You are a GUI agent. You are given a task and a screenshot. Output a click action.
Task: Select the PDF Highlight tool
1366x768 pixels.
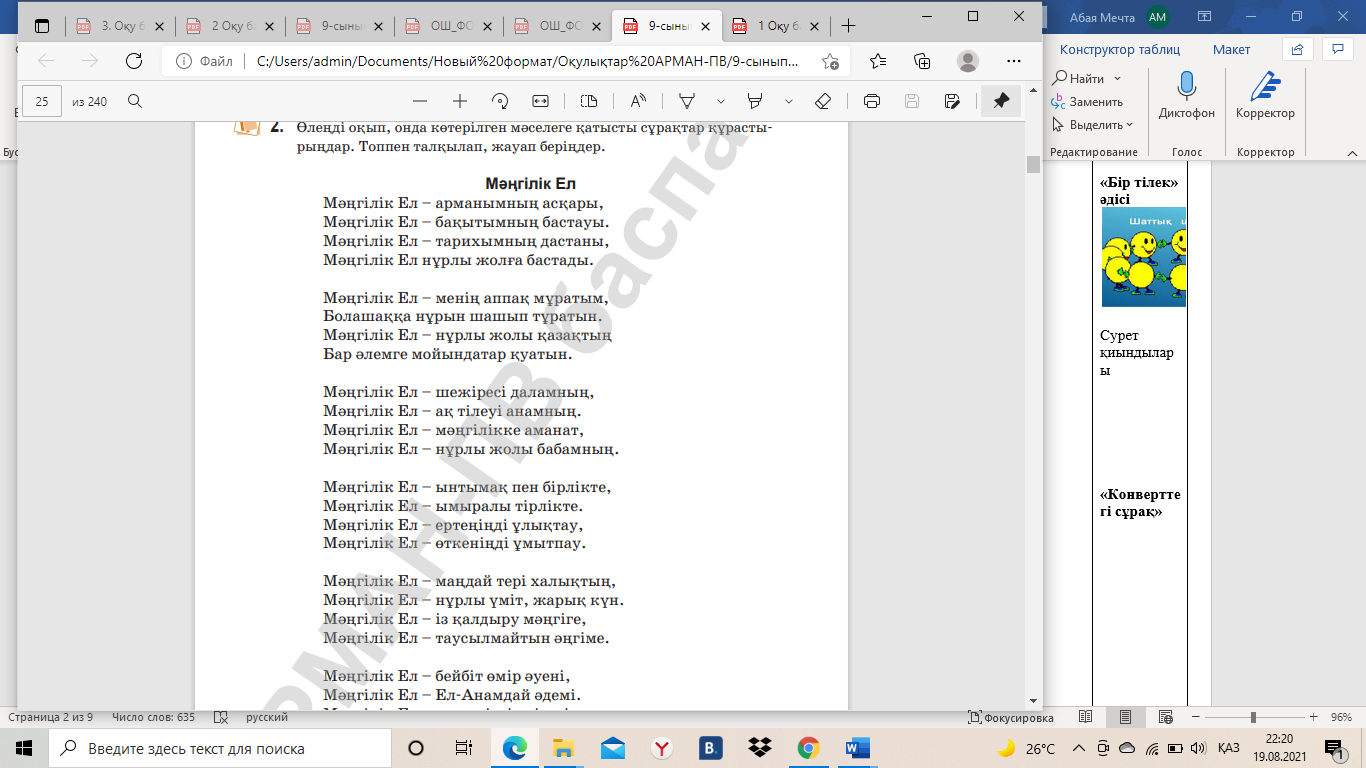pos(755,101)
